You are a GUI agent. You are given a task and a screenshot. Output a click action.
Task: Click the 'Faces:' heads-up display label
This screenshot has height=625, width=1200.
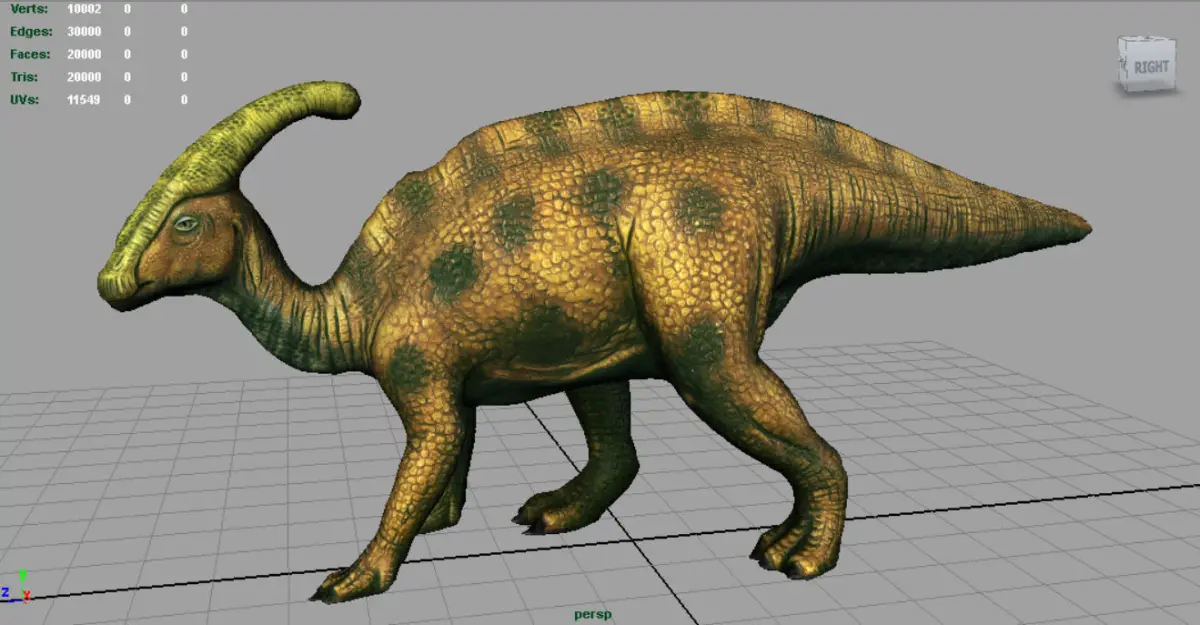(30, 54)
